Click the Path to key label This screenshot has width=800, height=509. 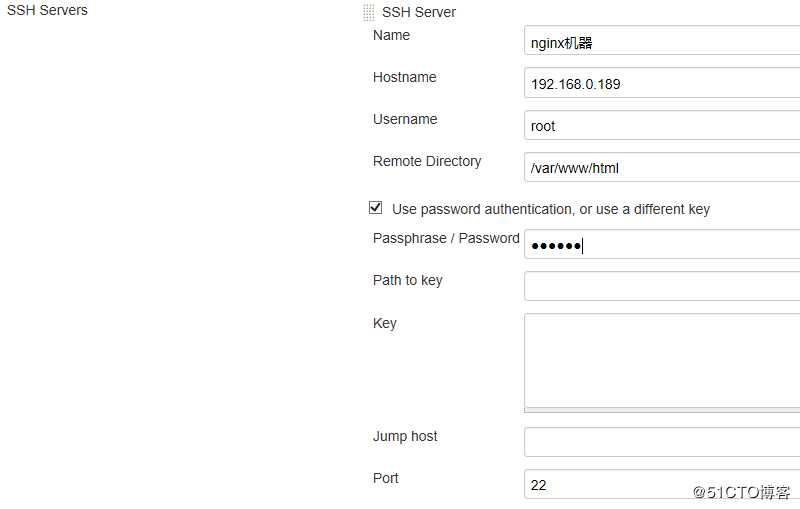[x=407, y=280]
